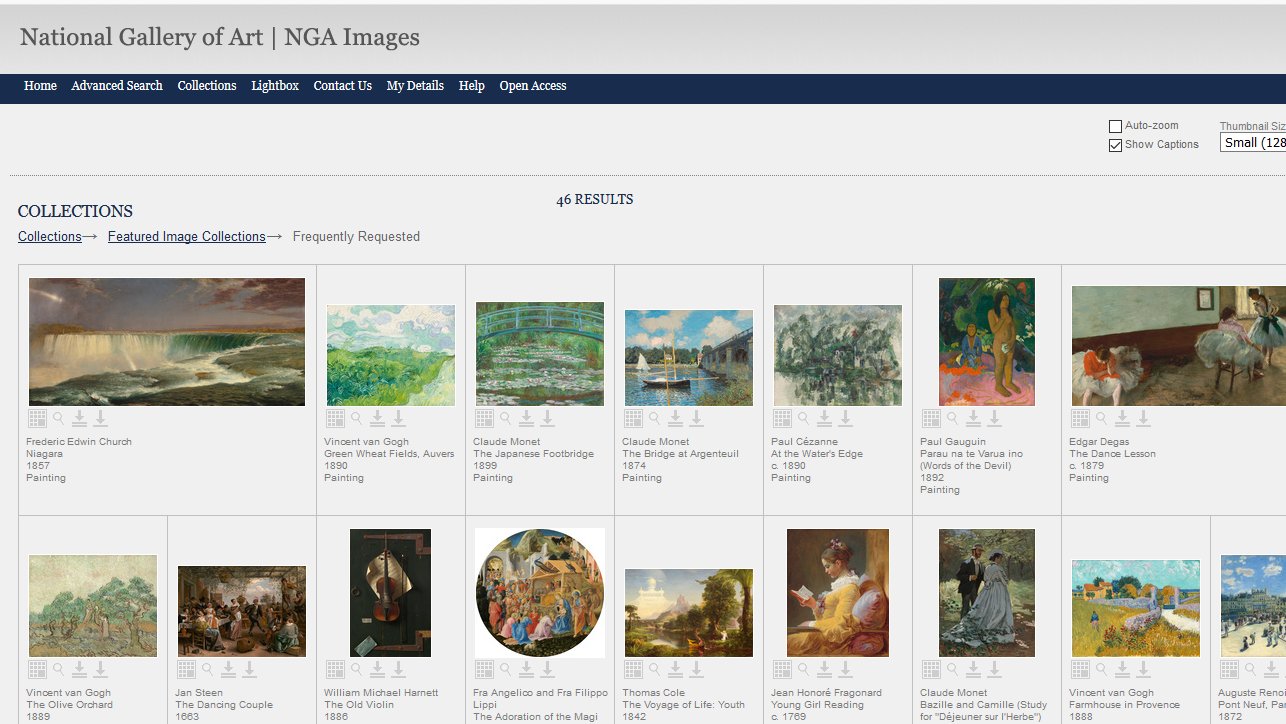Click grid icon under At the Water's Edge
Viewport: 1286px width, 724px height.
click(782, 418)
